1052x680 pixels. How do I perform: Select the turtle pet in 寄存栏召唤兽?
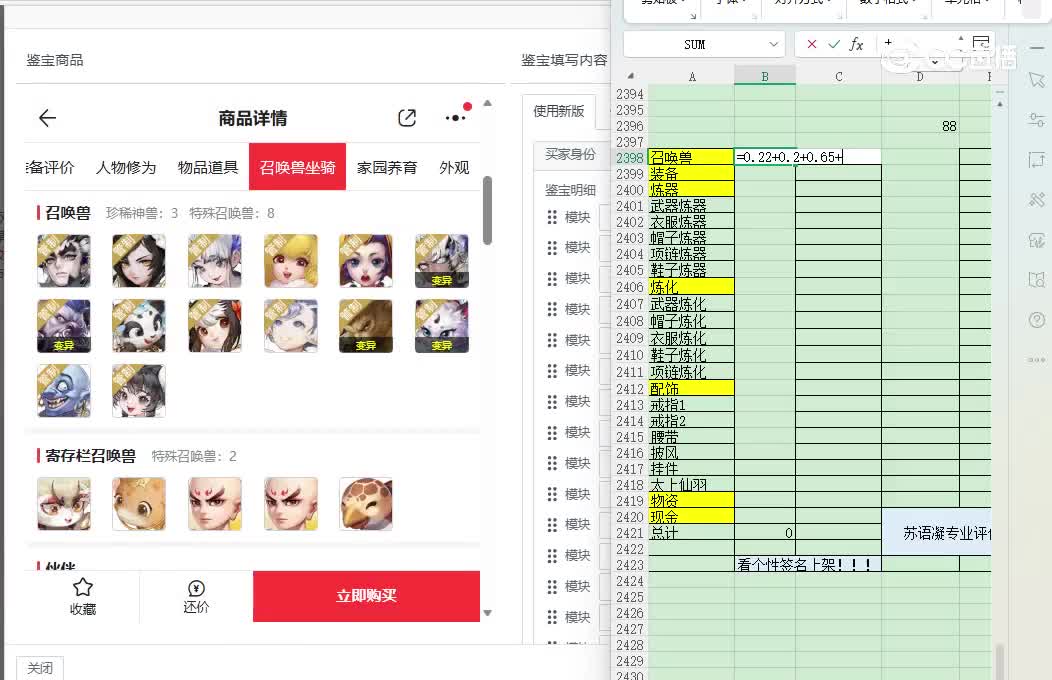click(x=366, y=504)
